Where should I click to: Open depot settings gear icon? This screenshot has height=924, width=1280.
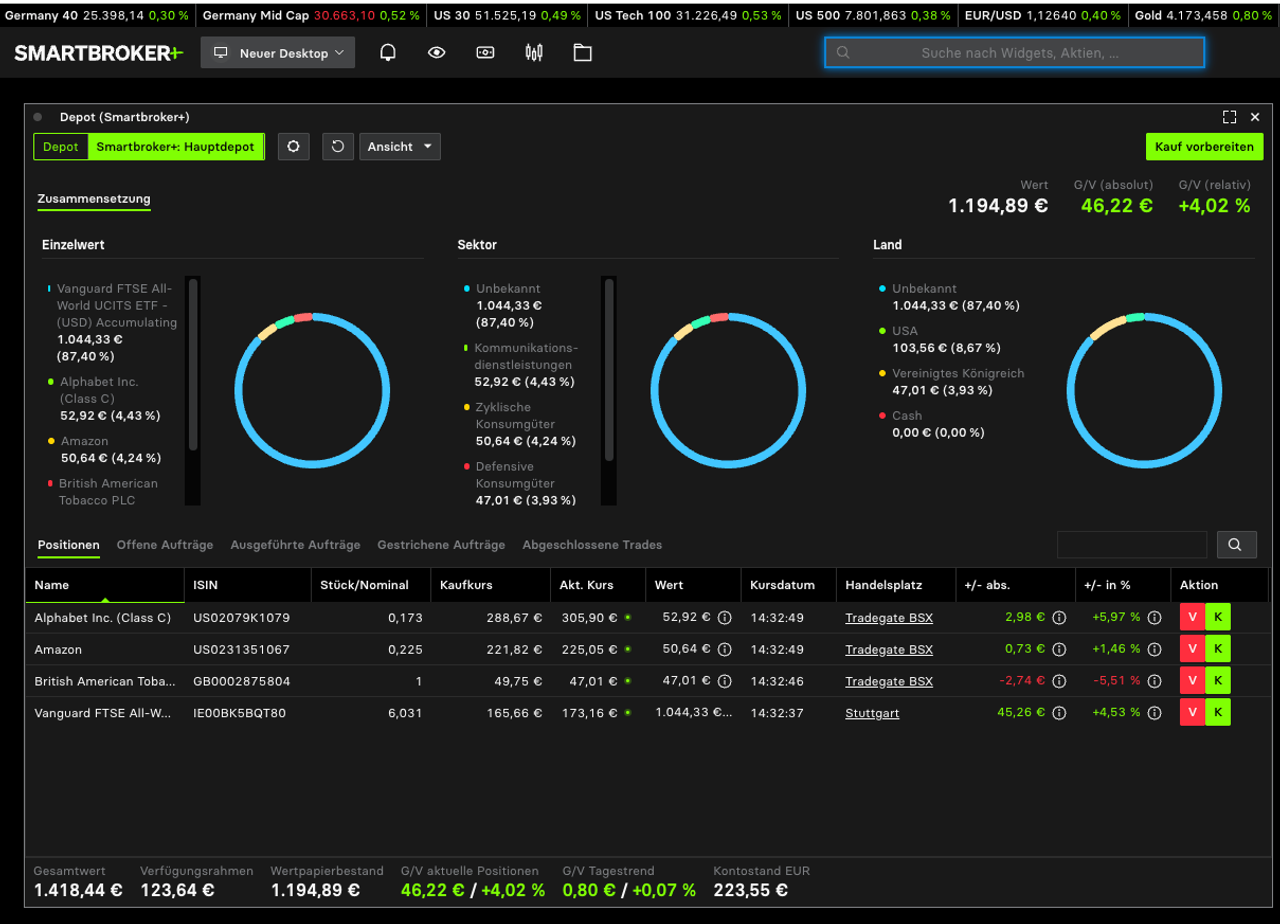click(293, 147)
